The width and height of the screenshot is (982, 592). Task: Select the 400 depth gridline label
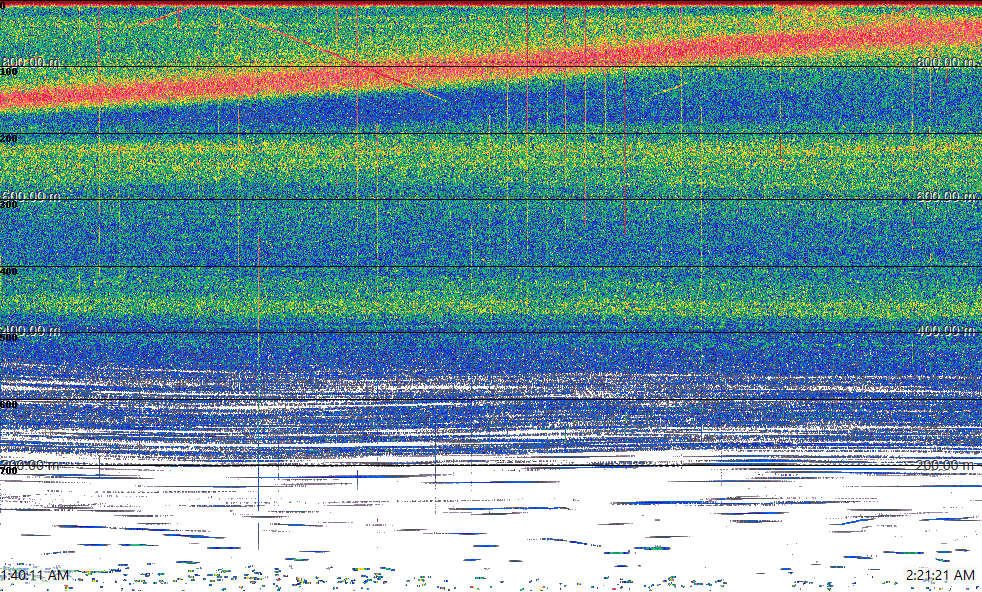[9, 271]
